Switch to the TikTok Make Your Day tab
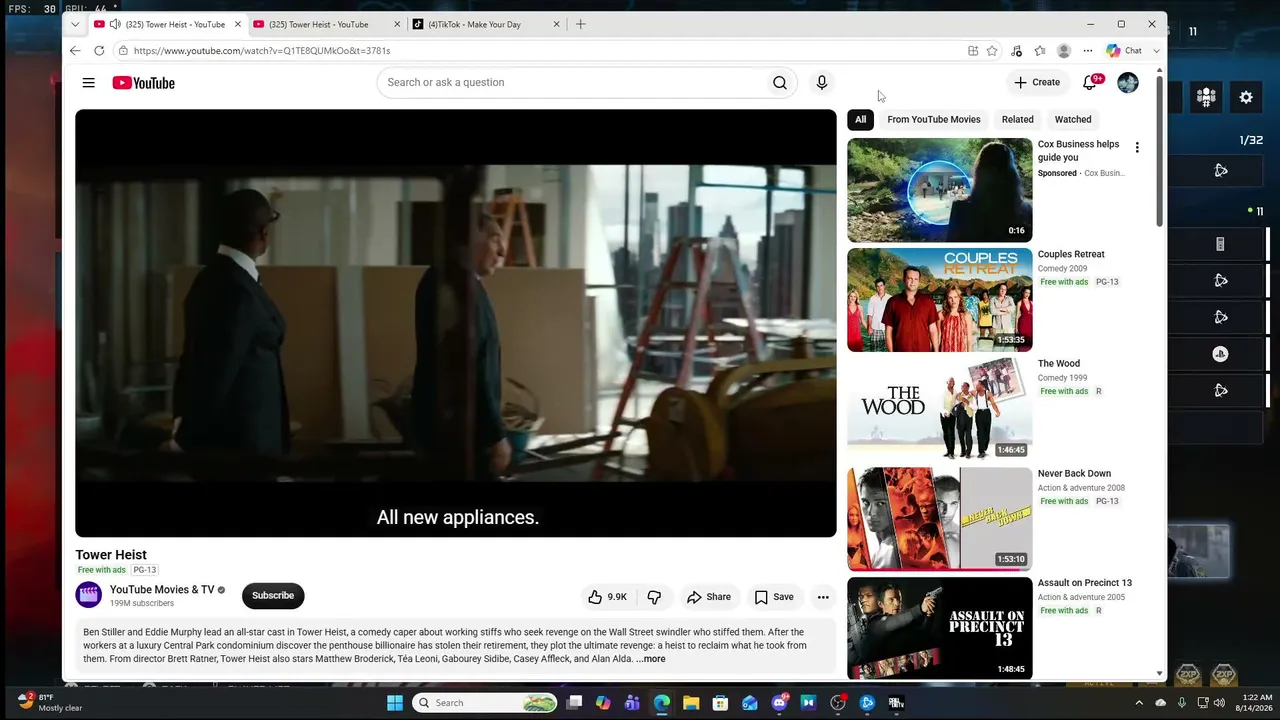1280x720 pixels. click(x=485, y=24)
